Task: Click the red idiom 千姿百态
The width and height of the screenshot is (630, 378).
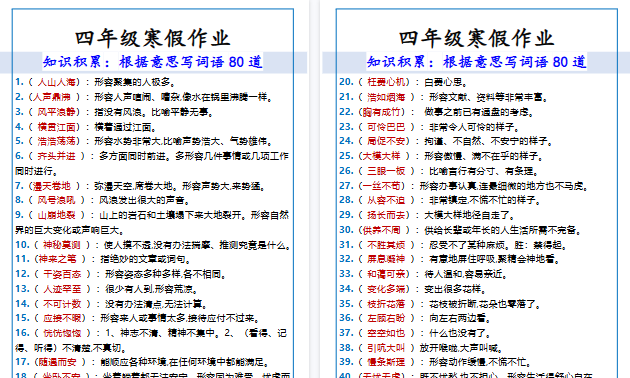Action: 62,274
